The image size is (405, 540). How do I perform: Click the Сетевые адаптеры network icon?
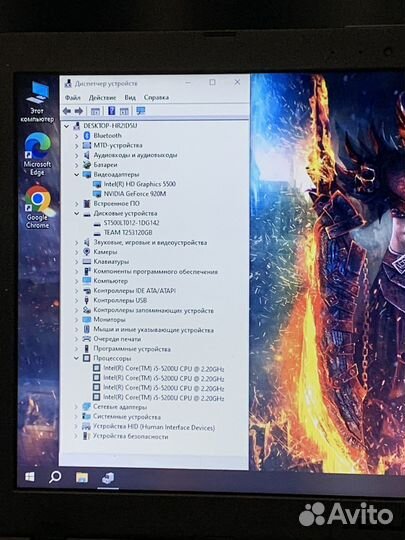click(86, 407)
